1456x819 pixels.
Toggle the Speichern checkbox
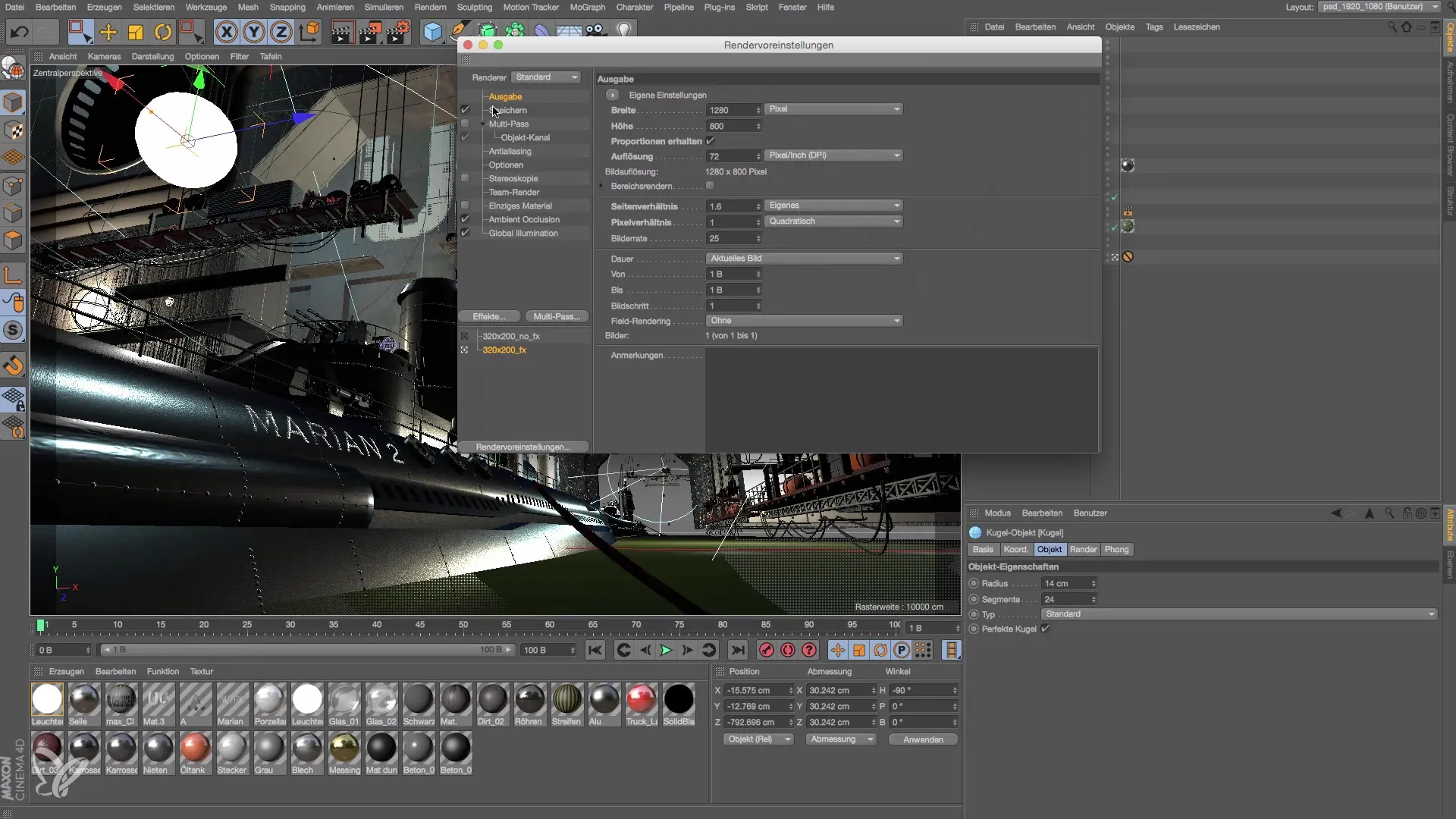[466, 110]
